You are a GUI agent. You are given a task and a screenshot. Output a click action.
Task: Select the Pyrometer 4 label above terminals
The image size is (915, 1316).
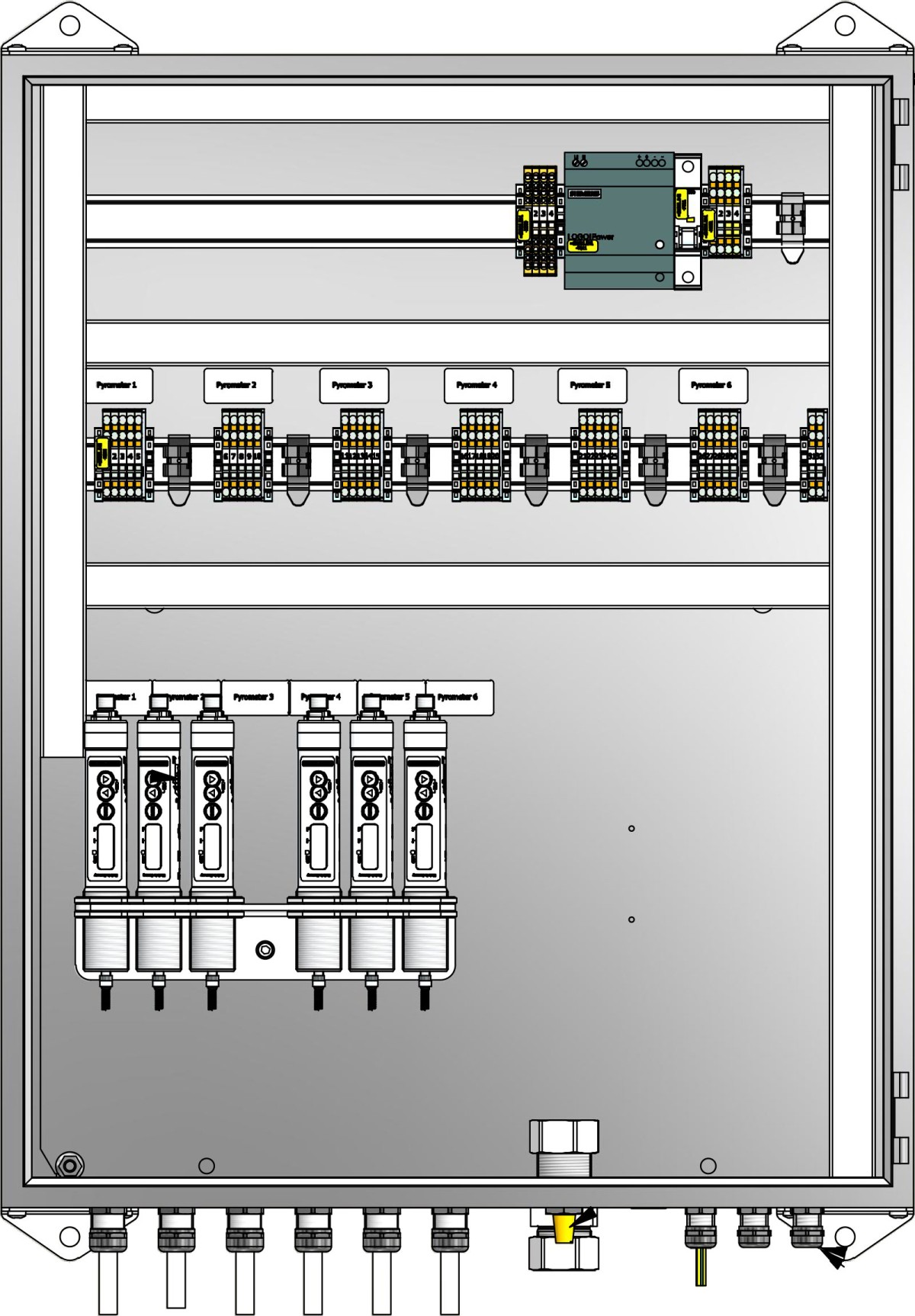click(x=478, y=386)
